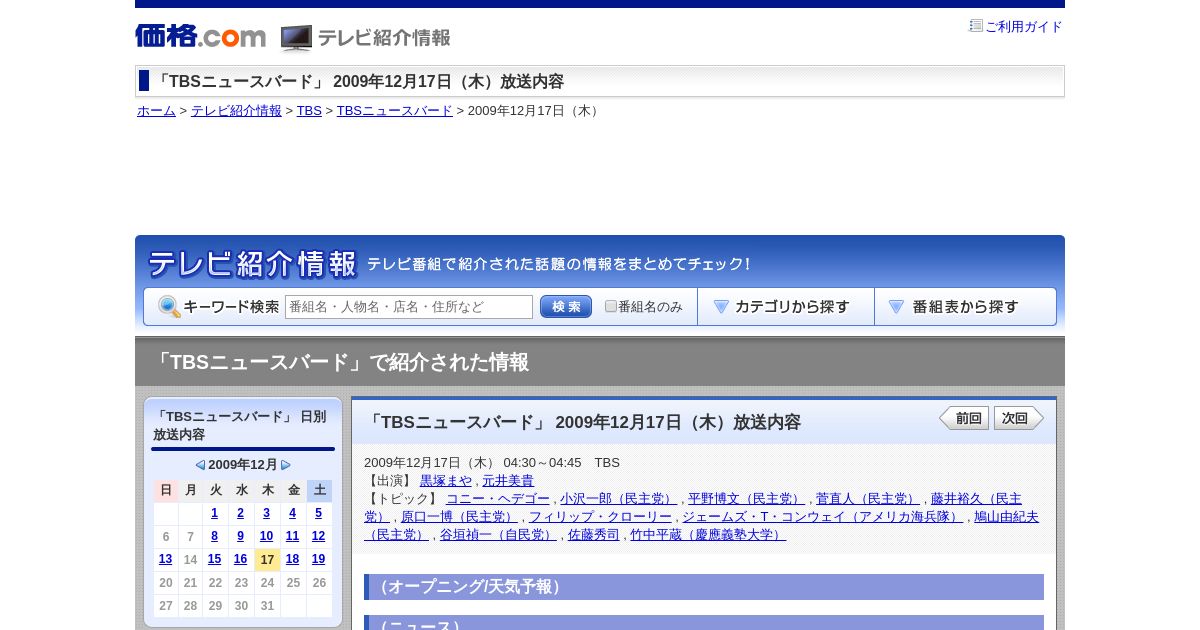Image resolution: width=1200 pixels, height=630 pixels.
Task: Select December 9 in calendar
Action: tap(240, 536)
